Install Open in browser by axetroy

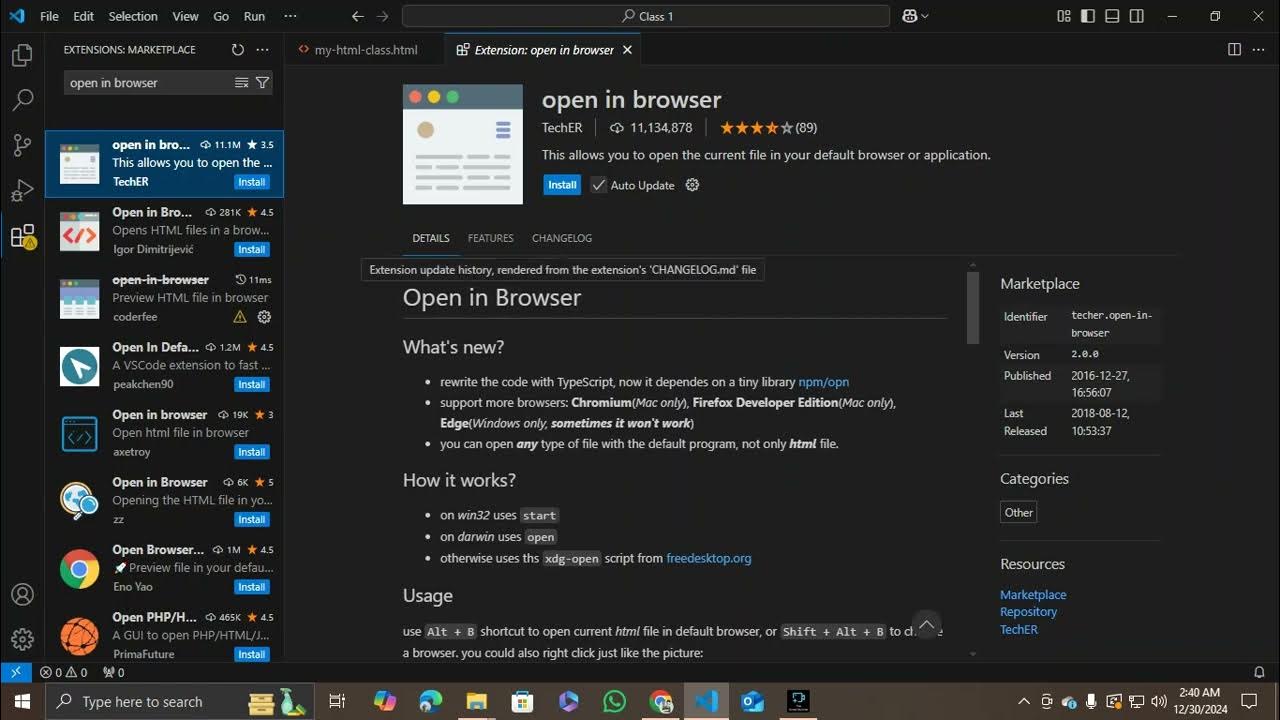(251, 452)
